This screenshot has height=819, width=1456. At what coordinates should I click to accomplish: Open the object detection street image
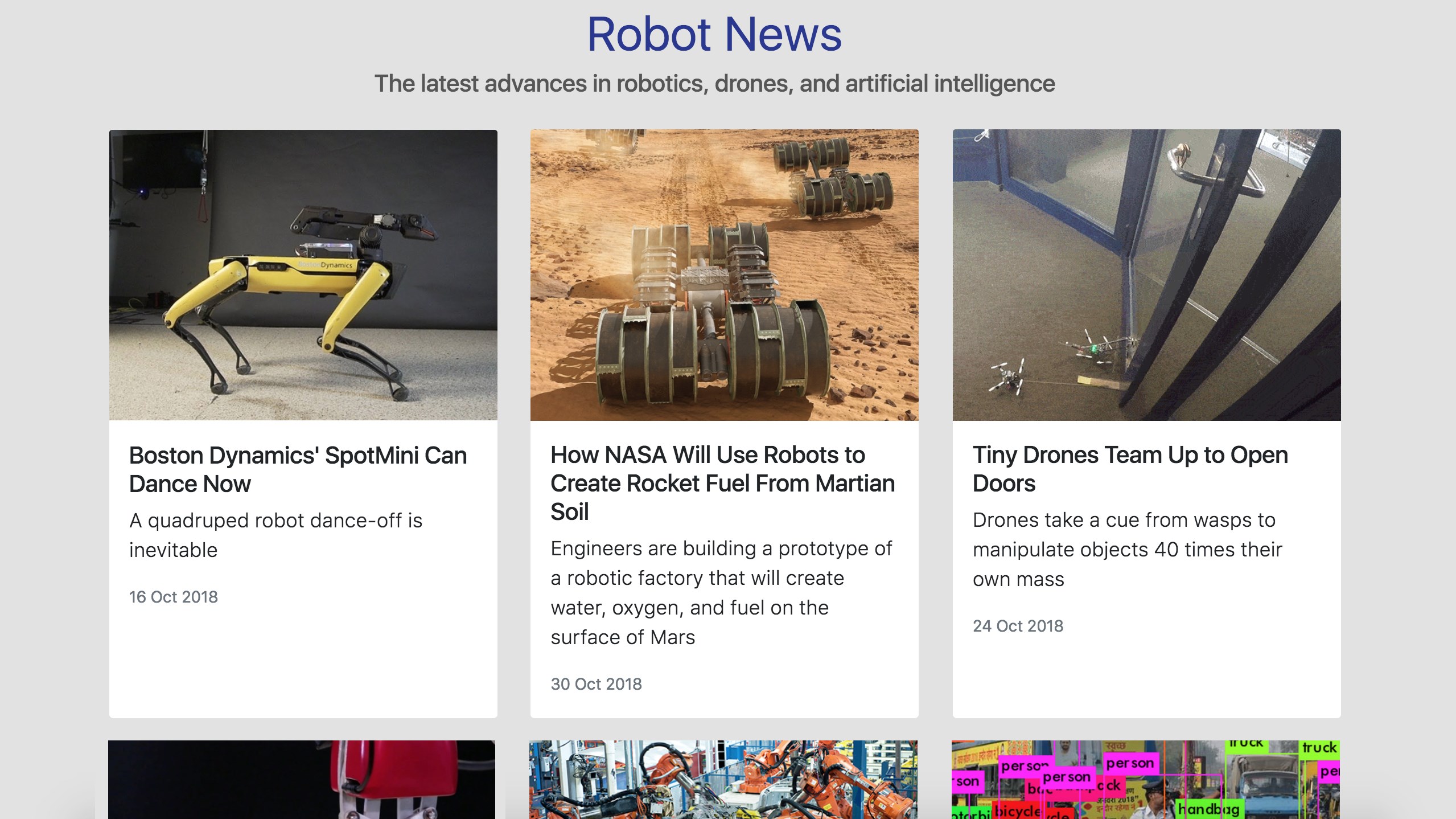click(1145, 780)
